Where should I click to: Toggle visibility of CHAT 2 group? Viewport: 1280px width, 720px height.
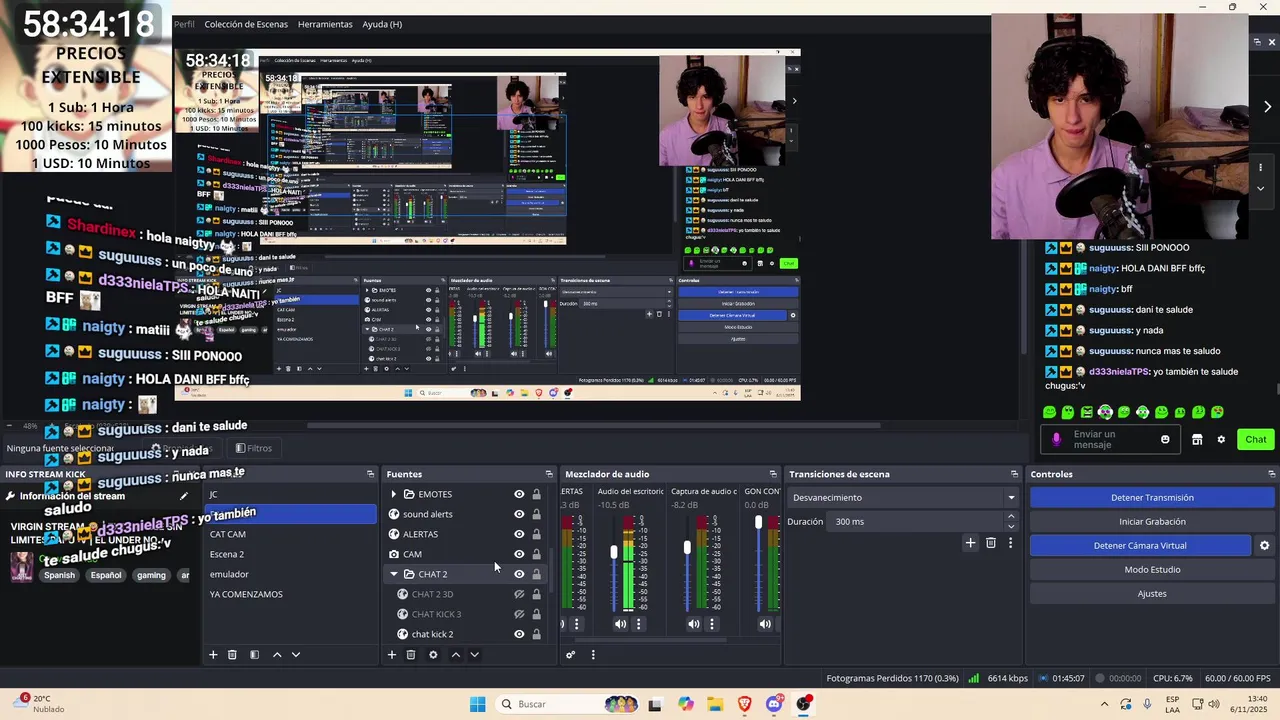click(519, 574)
